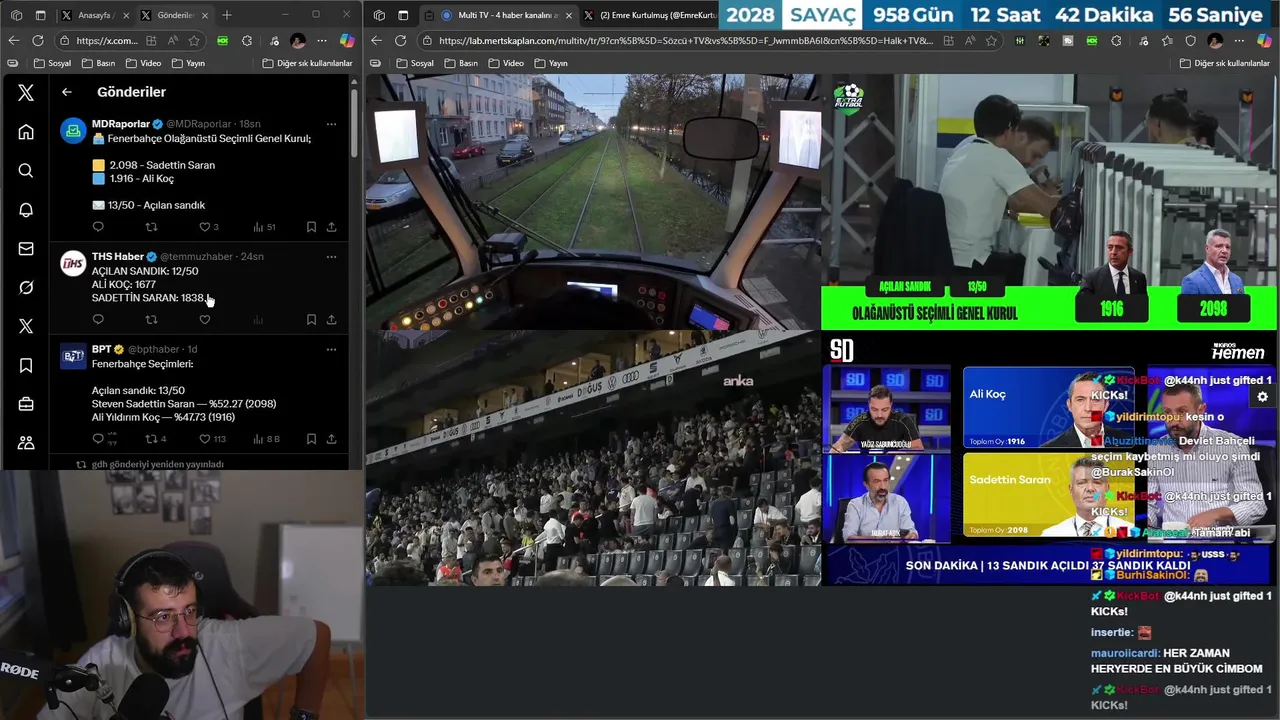Open Communities icon in X sidebar
The width and height of the screenshot is (1280, 720).
coord(26,442)
